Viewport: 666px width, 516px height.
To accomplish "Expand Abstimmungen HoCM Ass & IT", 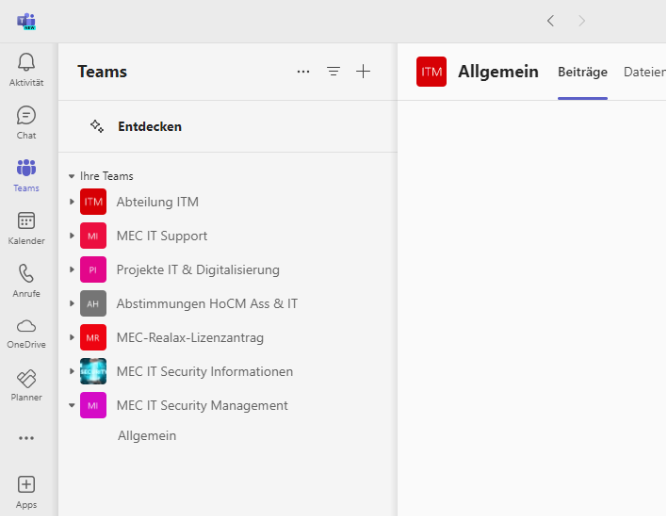I will click(72, 304).
